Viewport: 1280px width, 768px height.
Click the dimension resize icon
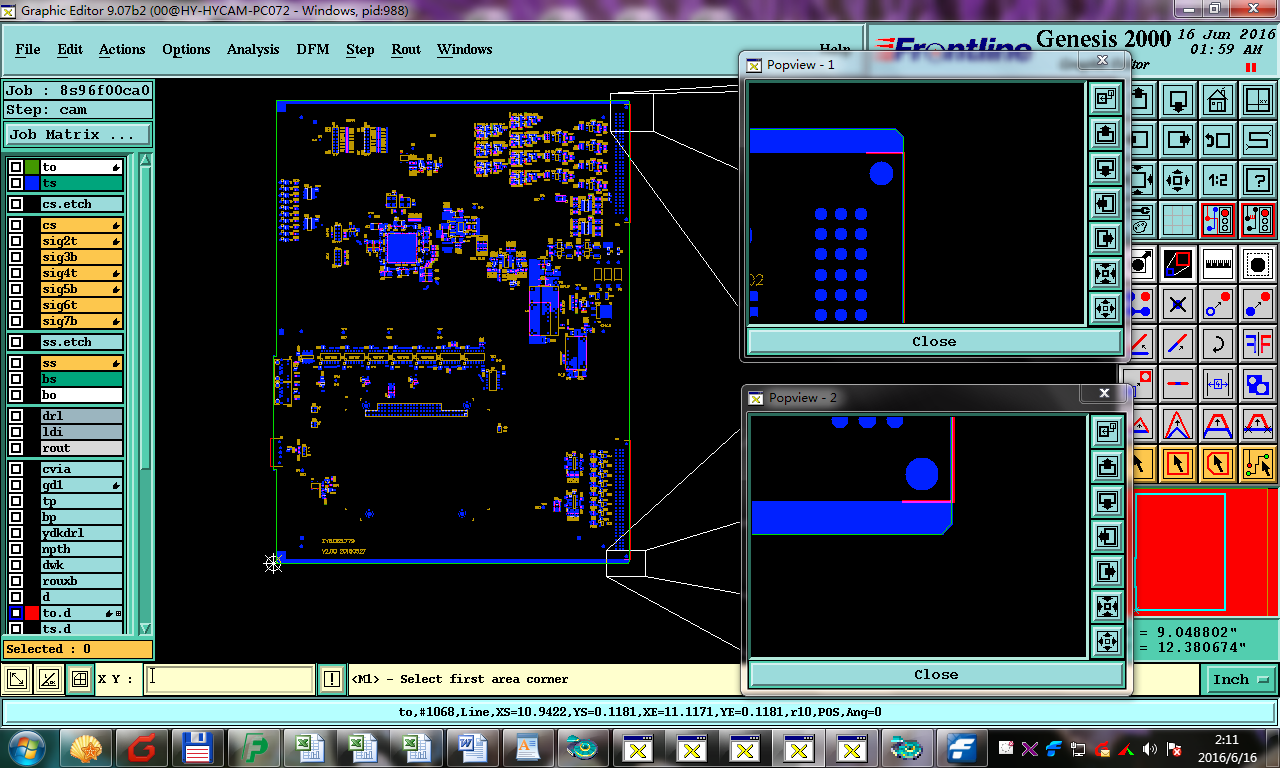click(x=1217, y=384)
